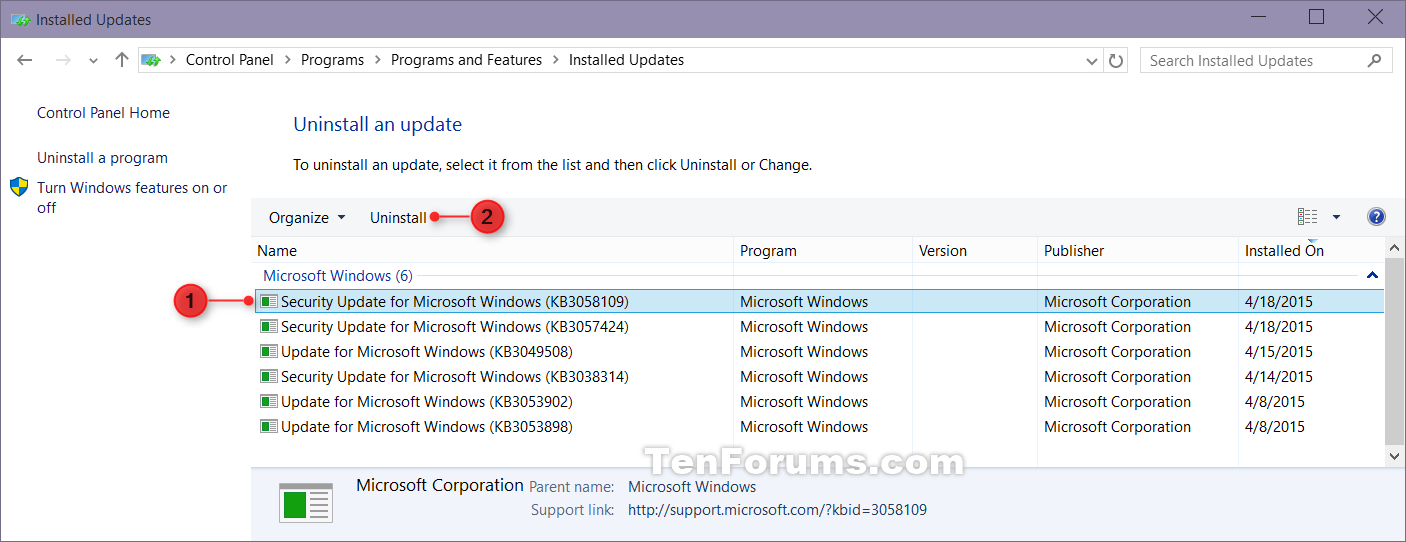The height and width of the screenshot is (542, 1406).
Task: Click the icon of update KB3053898
Action: (x=268, y=426)
